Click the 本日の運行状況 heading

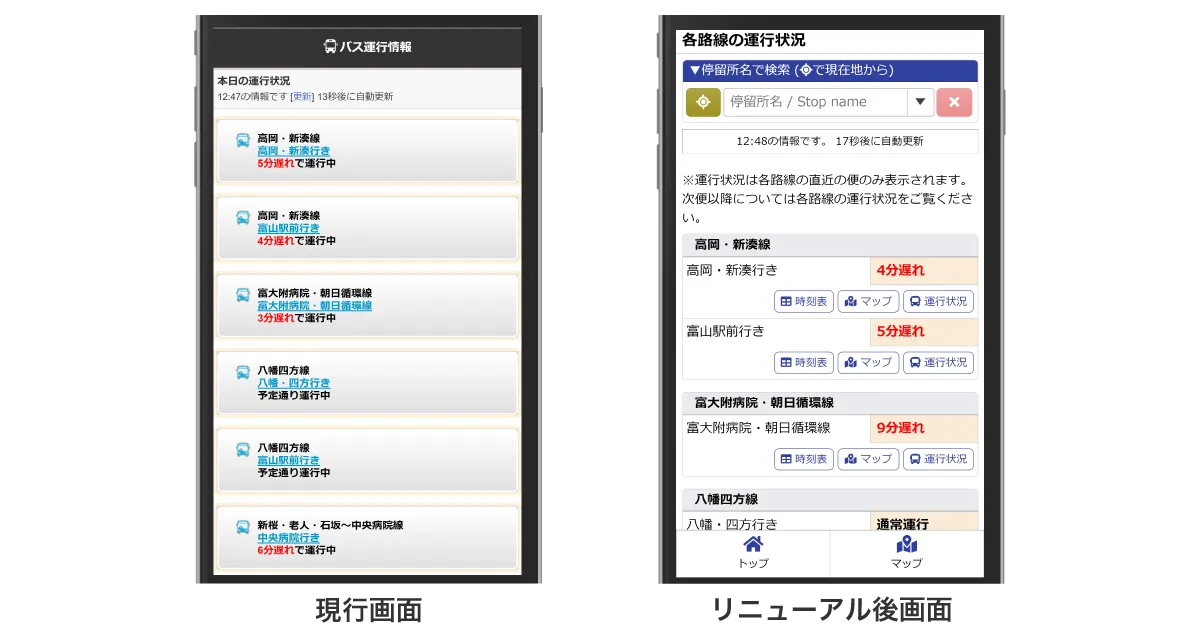(254, 80)
